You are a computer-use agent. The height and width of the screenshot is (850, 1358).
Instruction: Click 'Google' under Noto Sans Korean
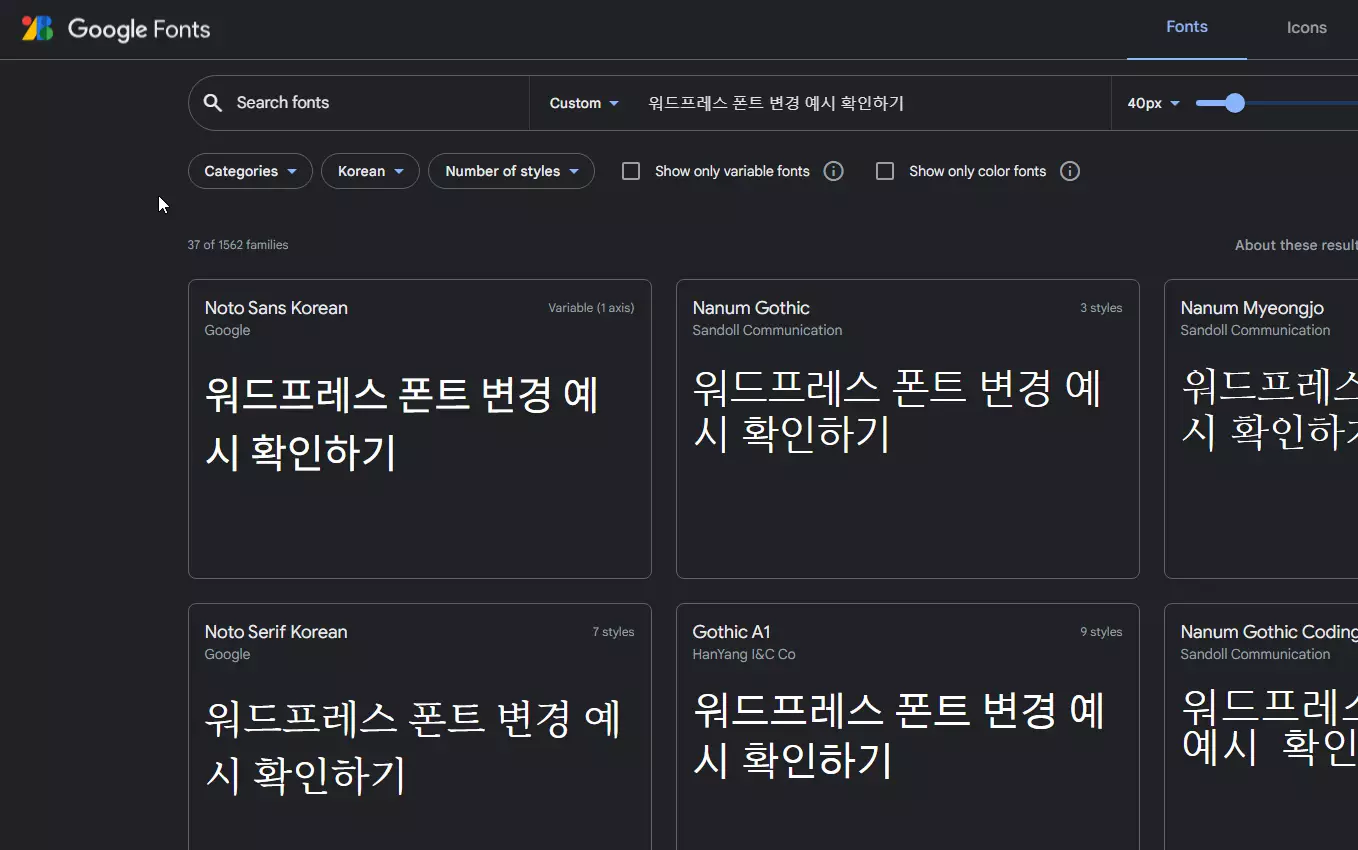tap(227, 330)
